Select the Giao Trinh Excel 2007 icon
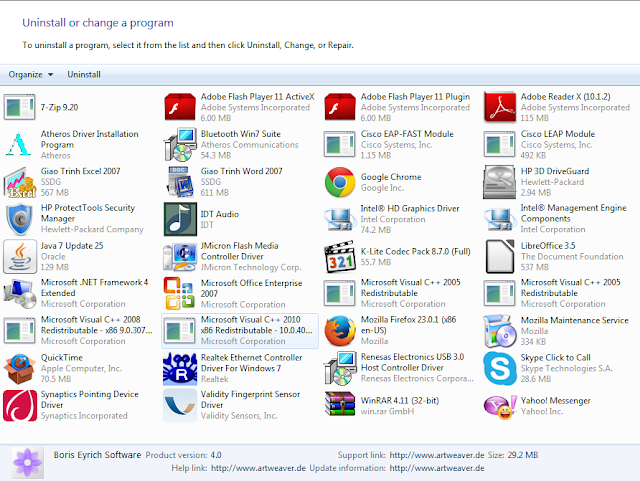This screenshot has width=640, height=481. [20, 182]
